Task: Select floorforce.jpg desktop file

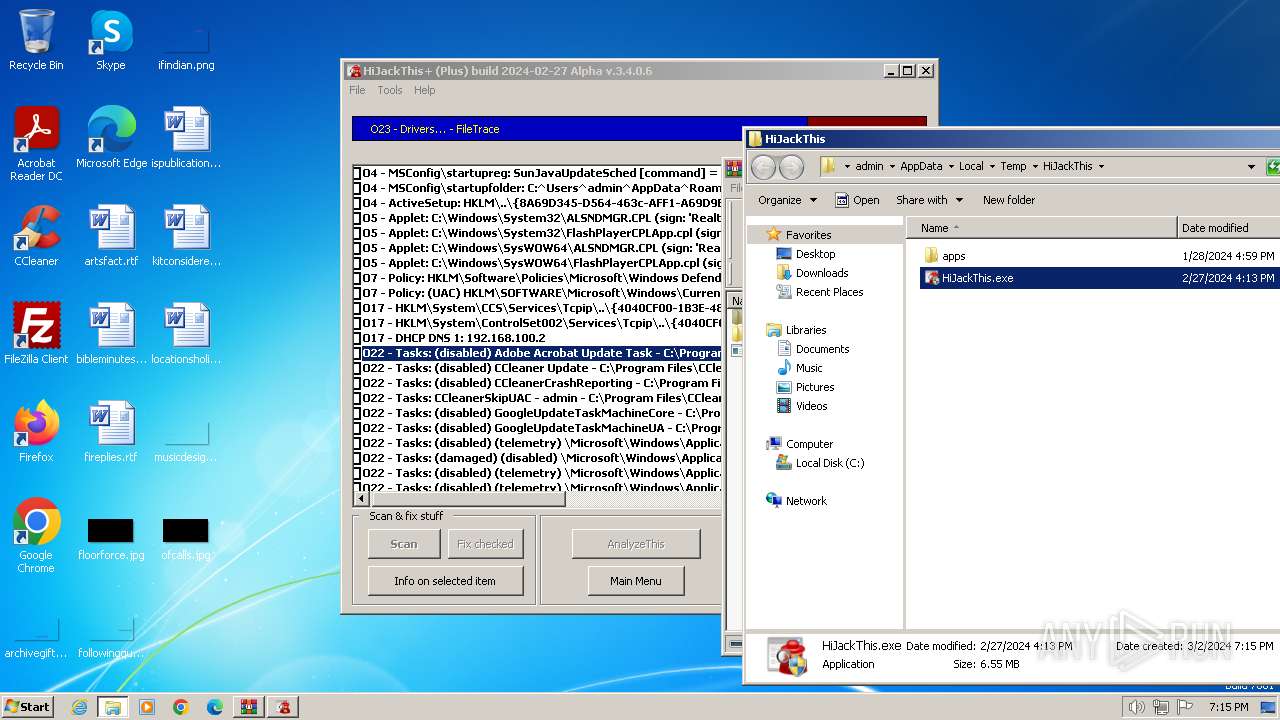Action: click(111, 538)
